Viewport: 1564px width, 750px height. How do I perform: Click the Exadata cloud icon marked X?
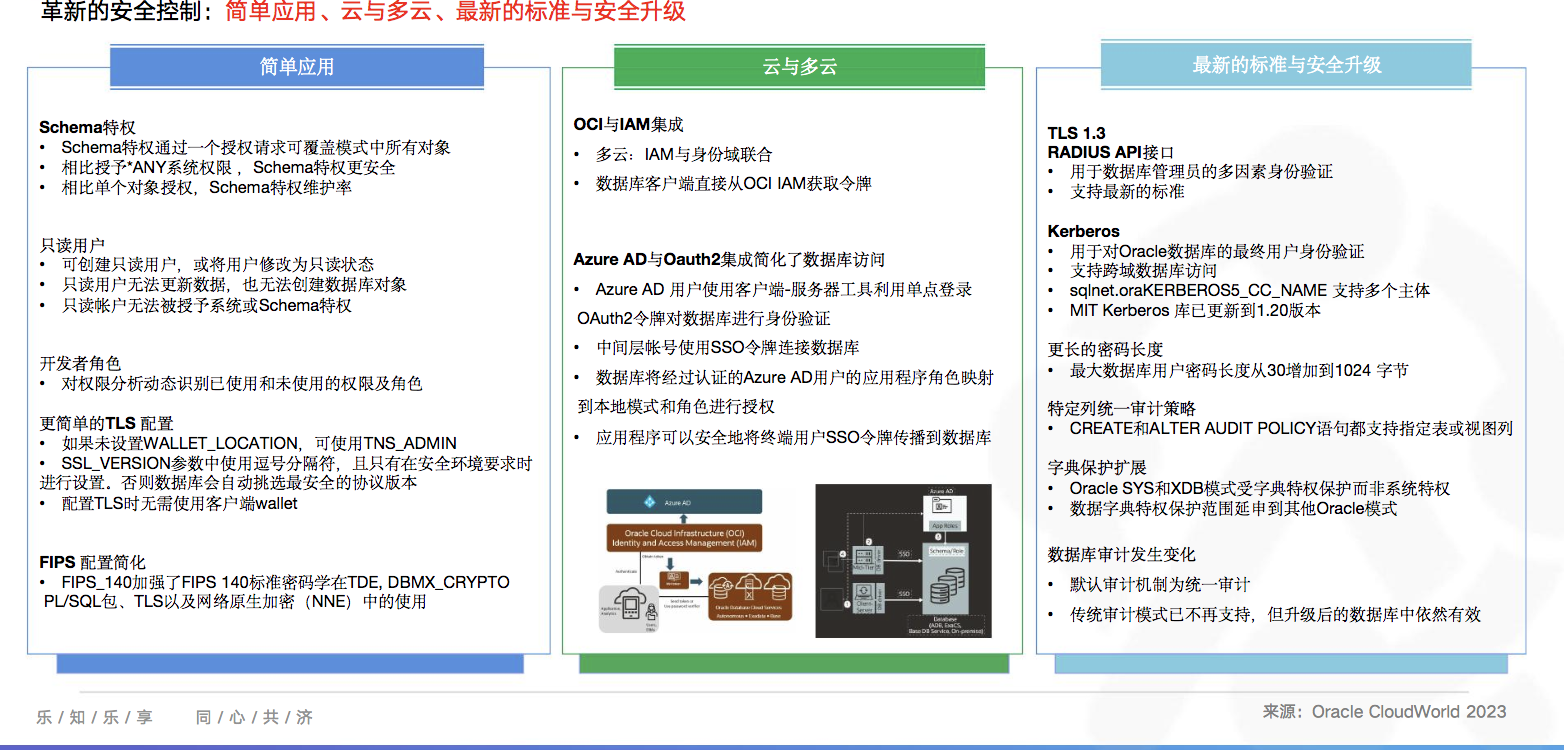pos(749,588)
